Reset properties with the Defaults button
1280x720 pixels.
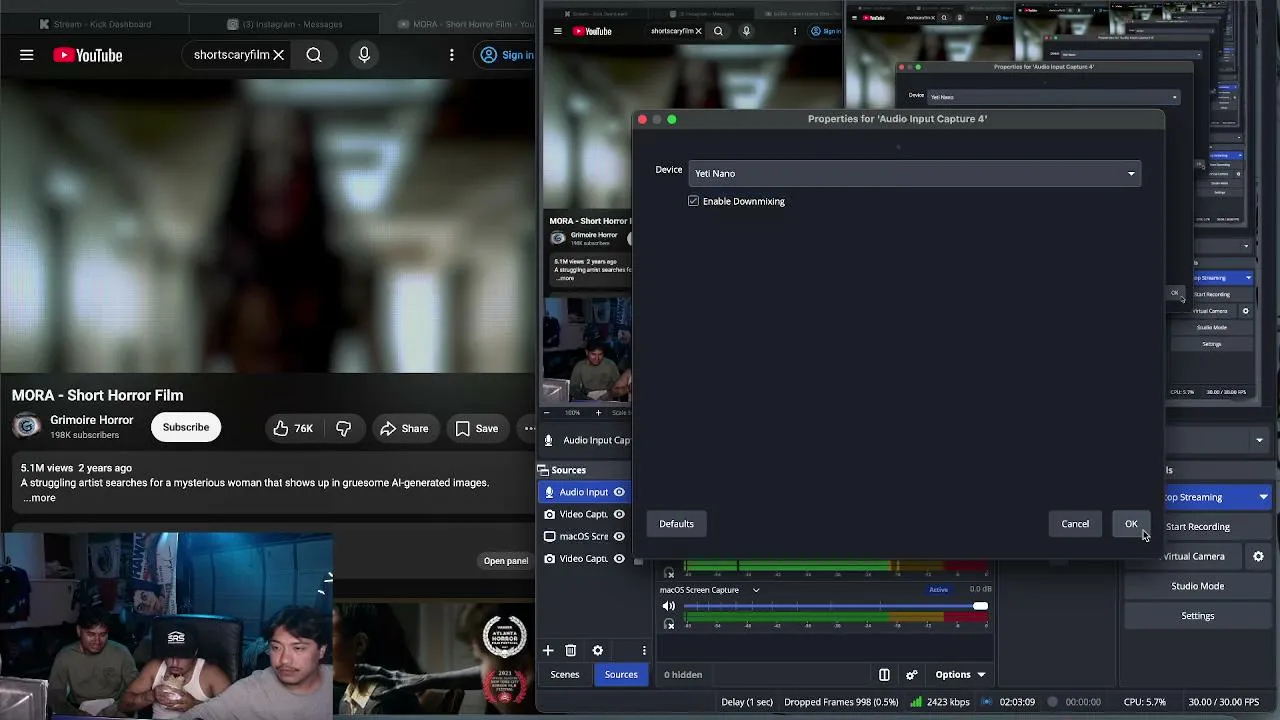click(x=676, y=524)
